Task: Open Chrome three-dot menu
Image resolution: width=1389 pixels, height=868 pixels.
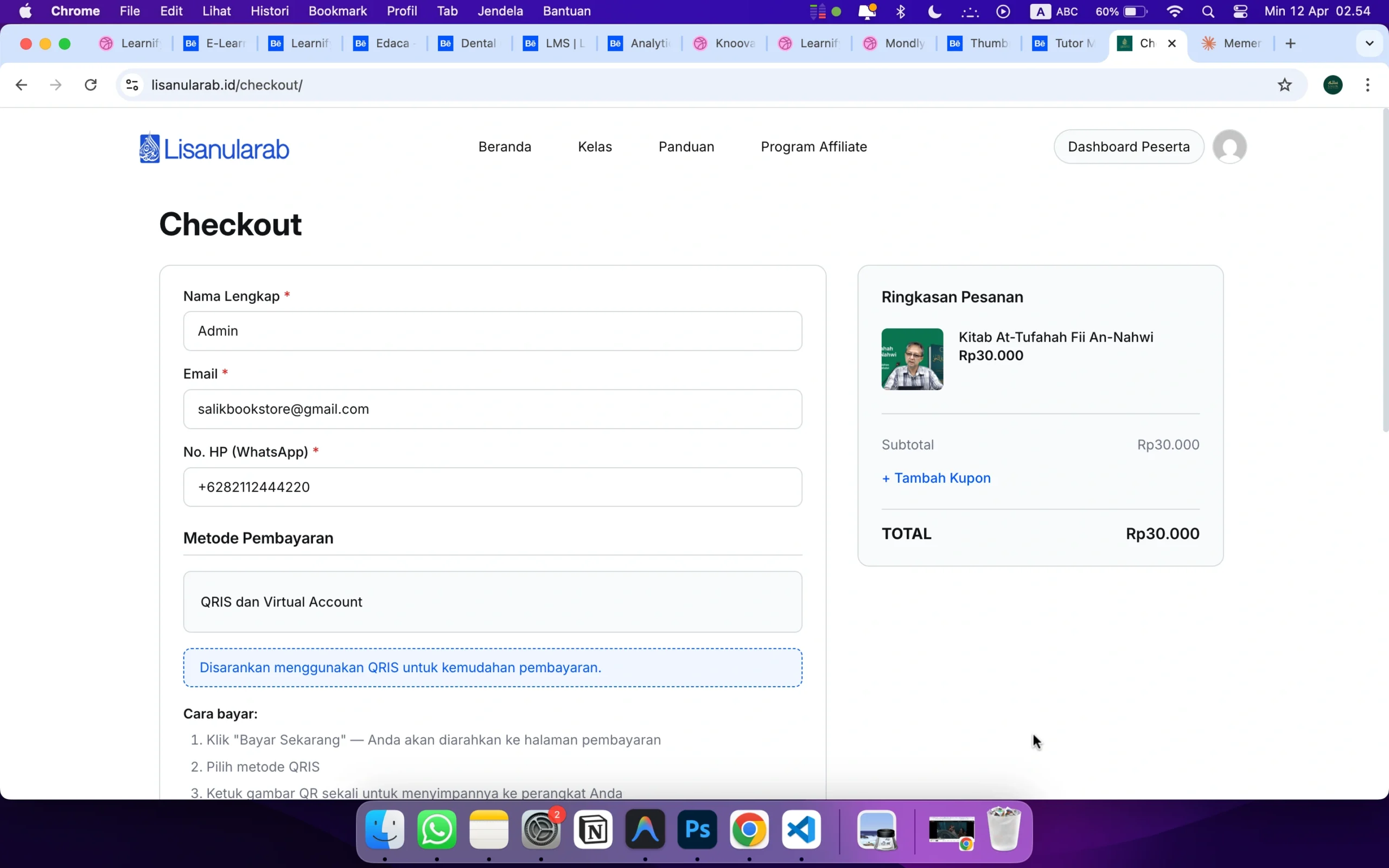Action: coord(1367,85)
